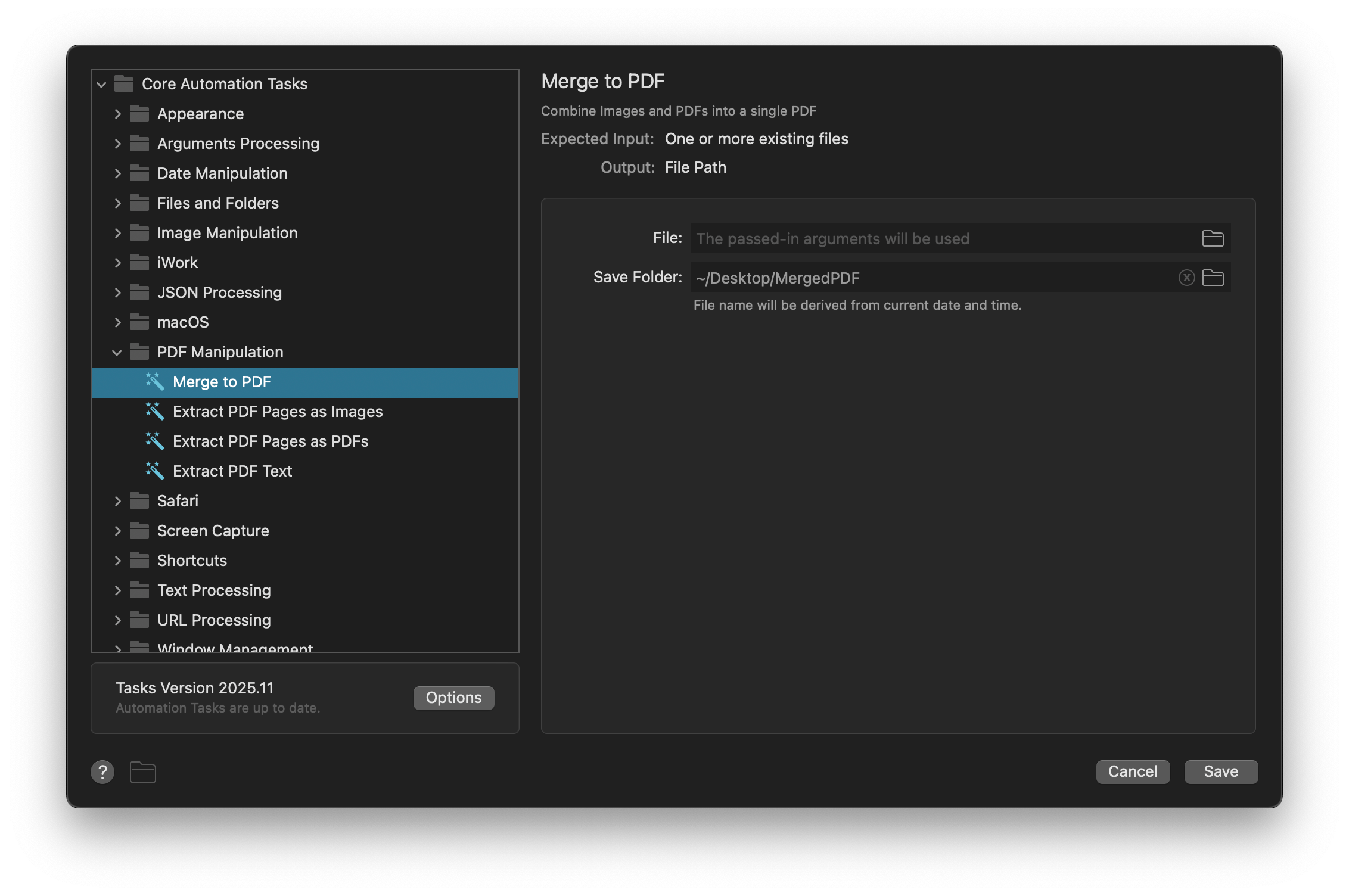Select the Merge to PDF wand icon
The width and height of the screenshot is (1349, 896).
[154, 382]
